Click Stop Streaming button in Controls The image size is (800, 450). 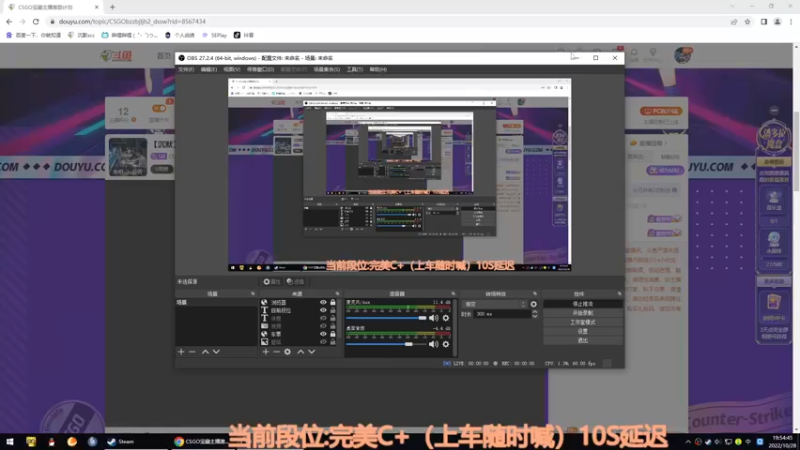point(583,304)
